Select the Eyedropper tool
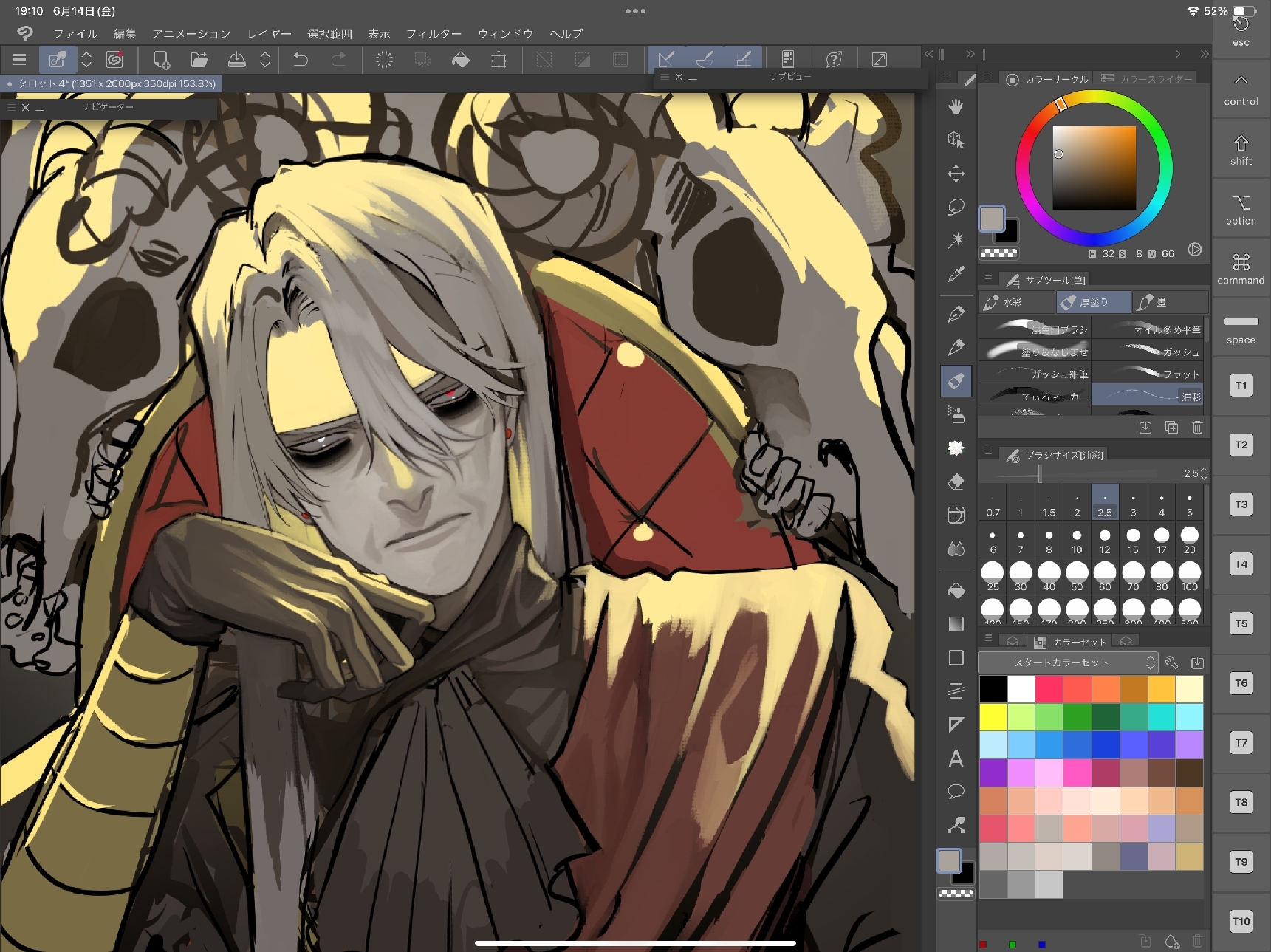Image resolution: width=1271 pixels, height=952 pixels. [x=956, y=275]
